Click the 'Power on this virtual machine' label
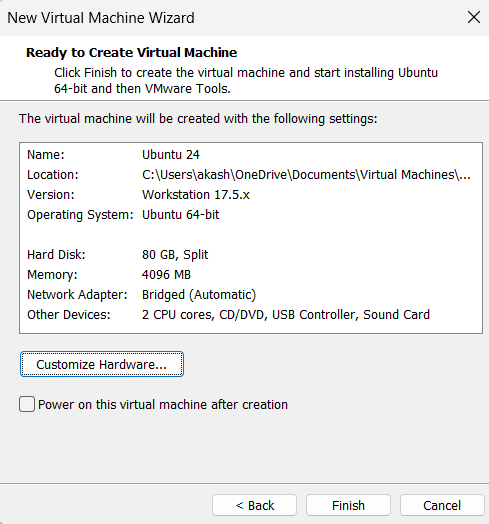This screenshot has height=524, width=489. pos(163,404)
